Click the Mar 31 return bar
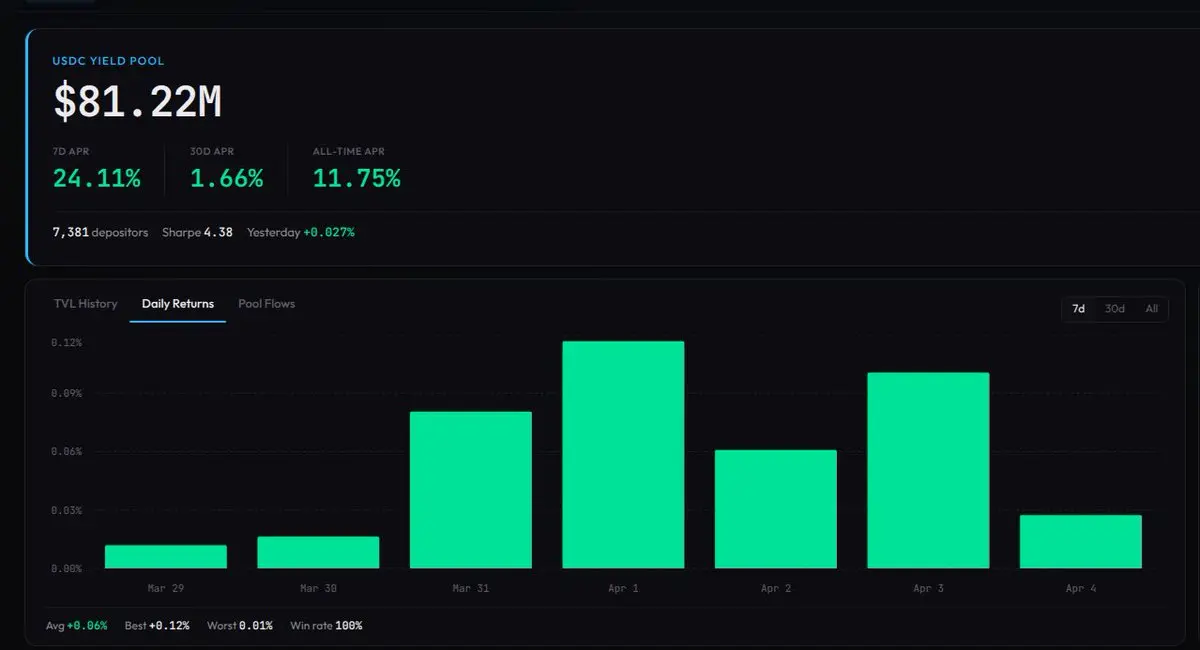1200x650 pixels. (471, 490)
